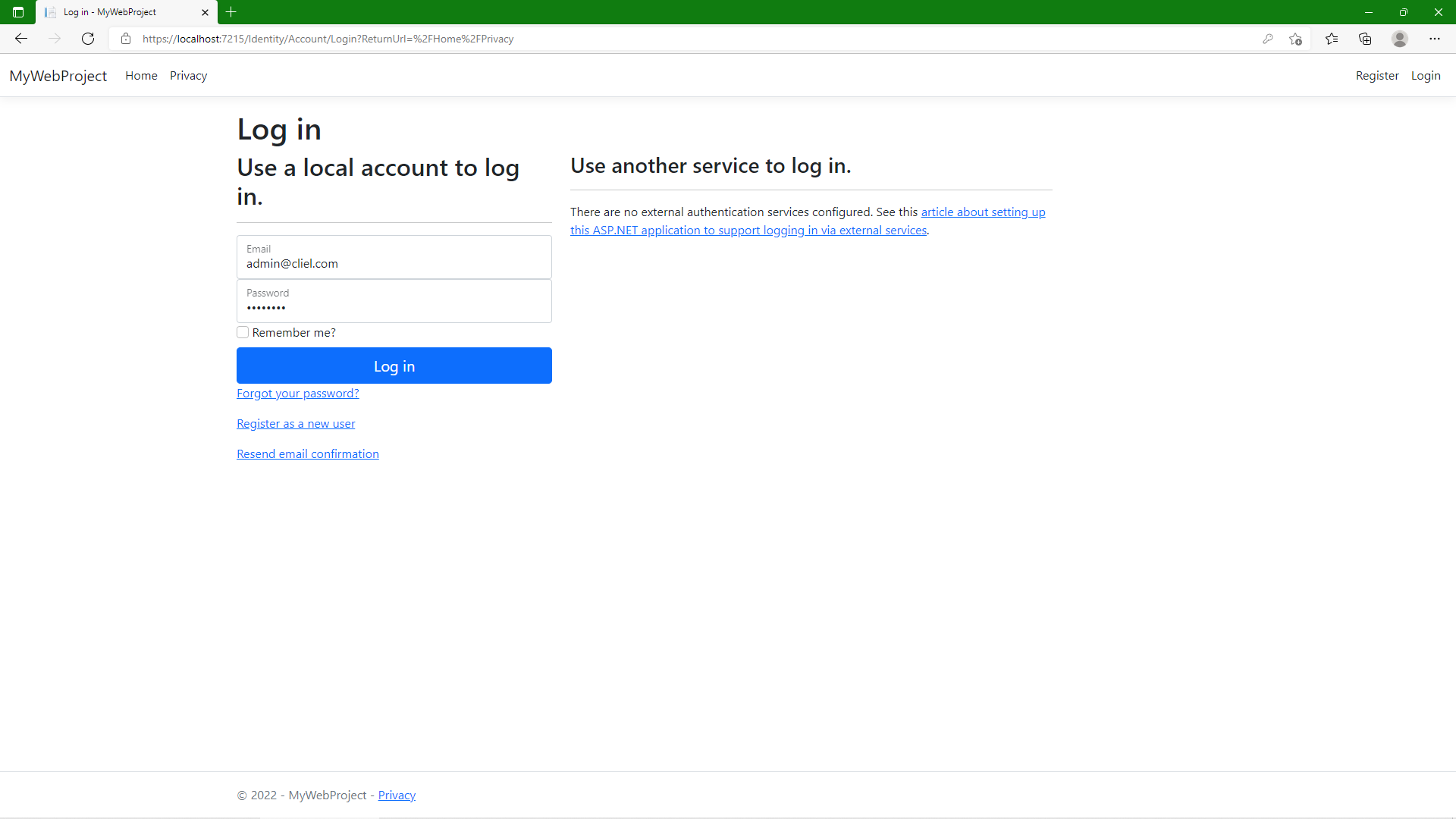The width and height of the screenshot is (1456, 819).
Task: Click Resend email confirmation link
Action: [307, 453]
